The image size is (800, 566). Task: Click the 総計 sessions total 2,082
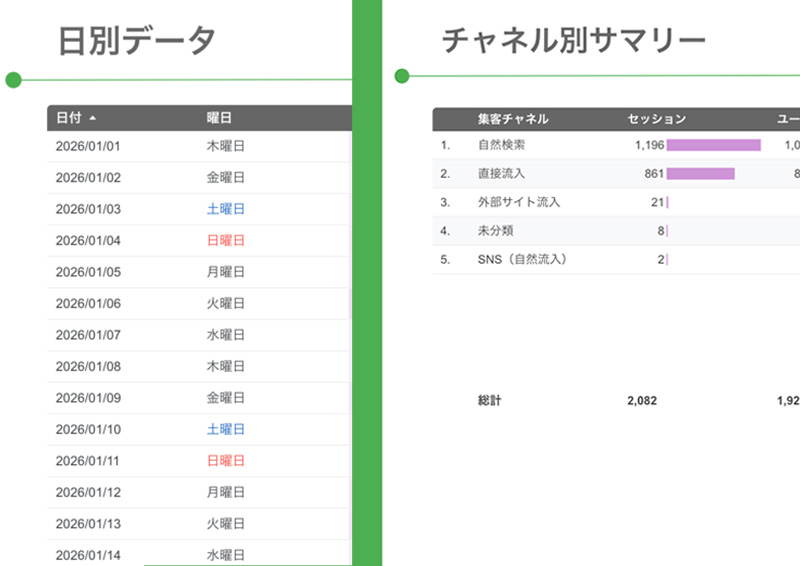pyautogui.click(x=641, y=401)
